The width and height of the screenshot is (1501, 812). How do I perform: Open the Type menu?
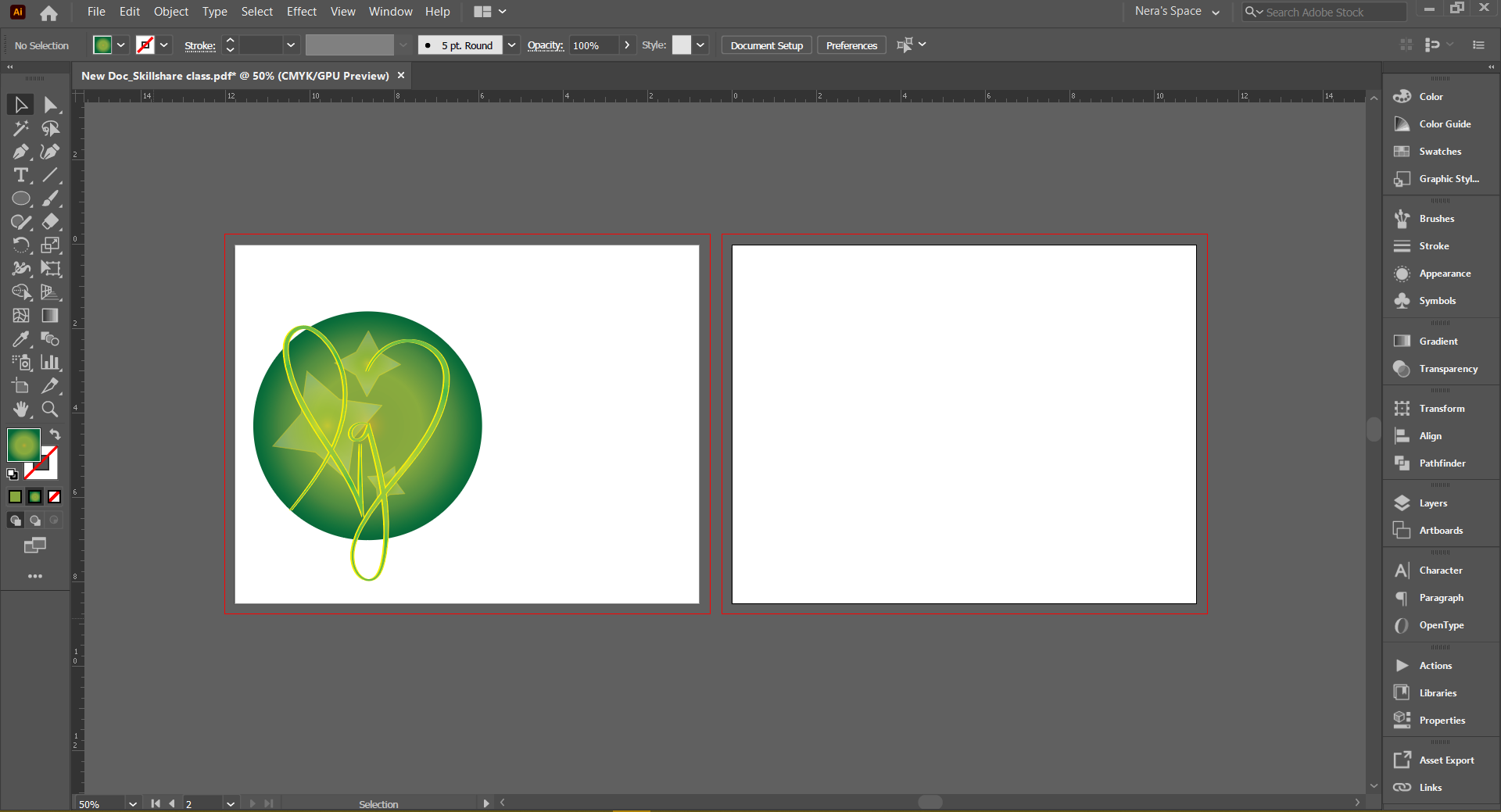point(215,12)
